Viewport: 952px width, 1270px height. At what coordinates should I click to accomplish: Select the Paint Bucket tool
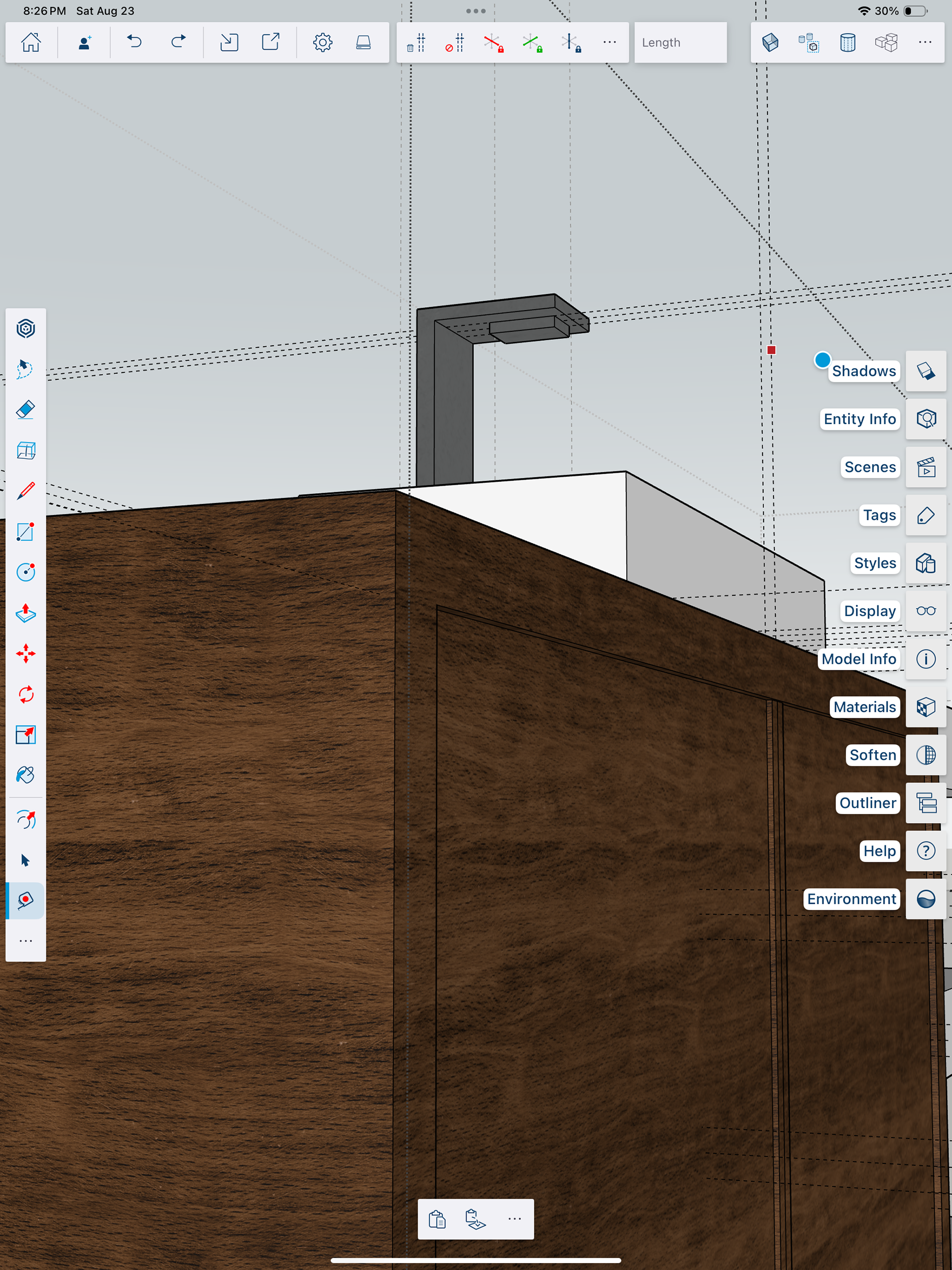(26, 775)
